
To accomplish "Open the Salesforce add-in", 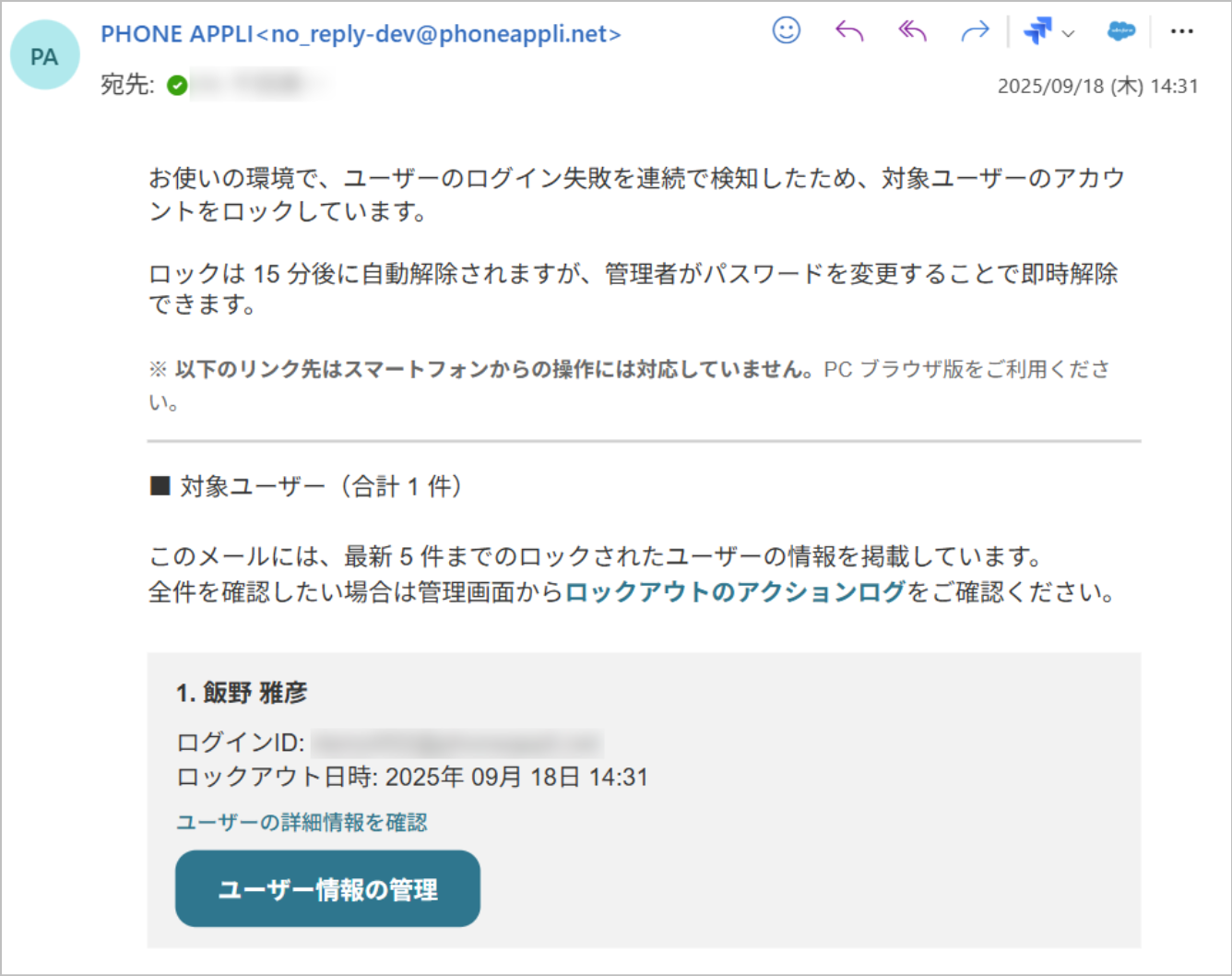I will (1119, 30).
